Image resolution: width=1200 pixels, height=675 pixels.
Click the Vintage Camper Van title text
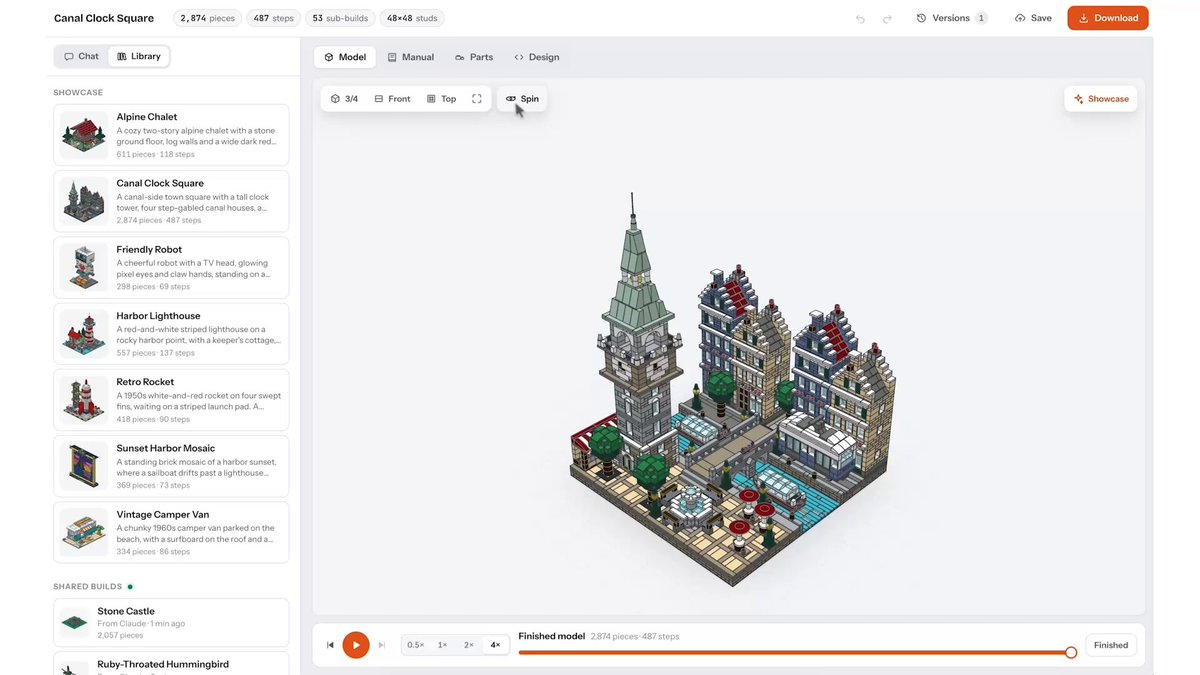click(x=163, y=515)
